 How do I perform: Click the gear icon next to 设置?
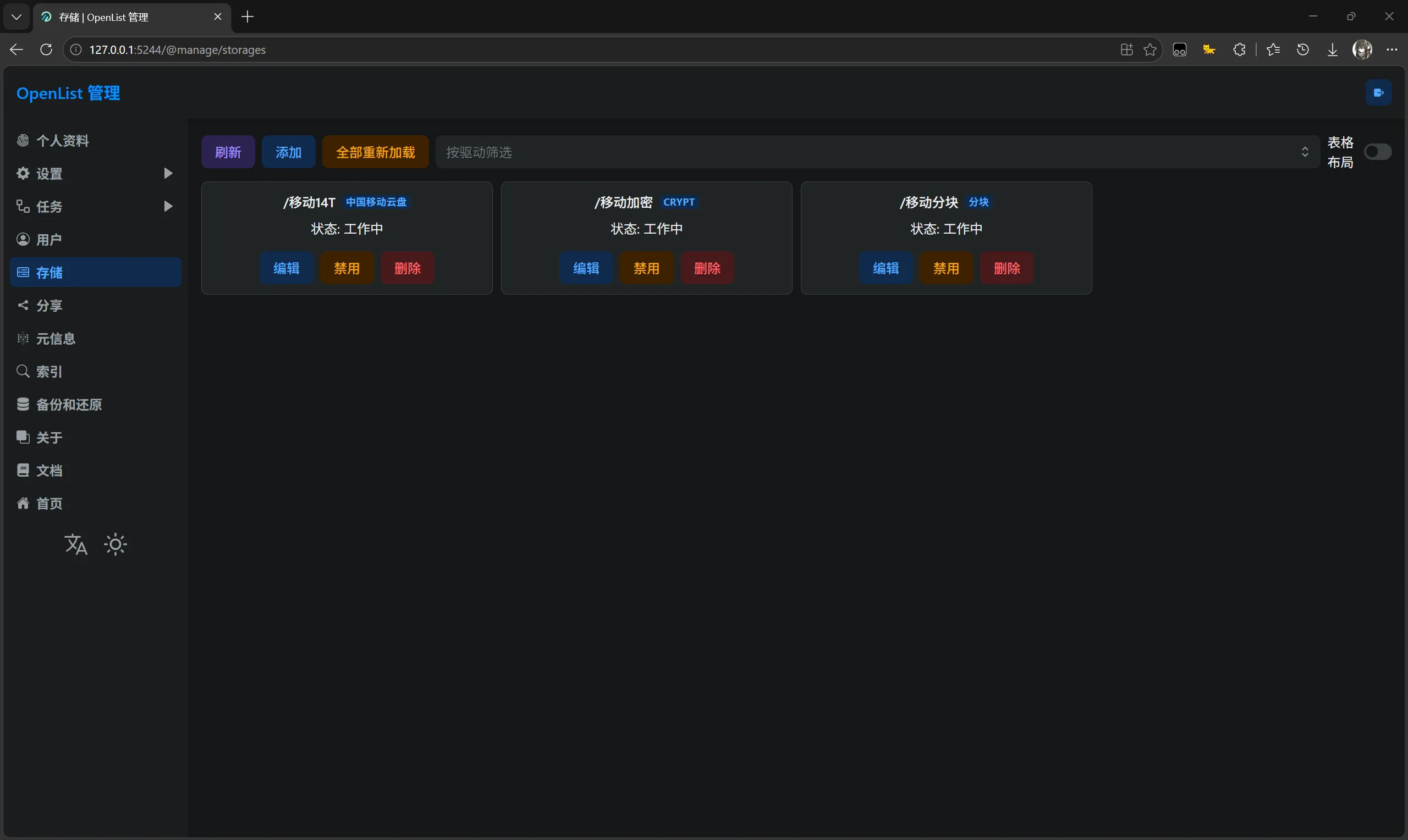[23, 173]
